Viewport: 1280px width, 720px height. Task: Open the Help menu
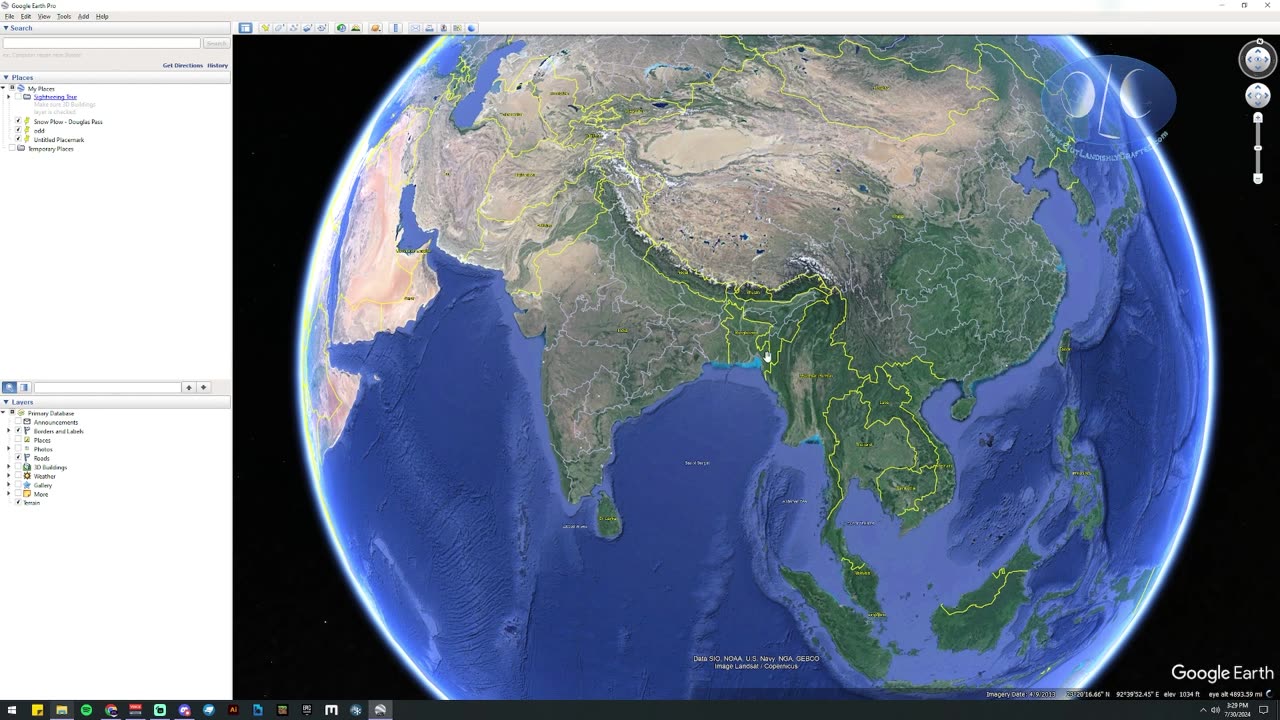102,17
